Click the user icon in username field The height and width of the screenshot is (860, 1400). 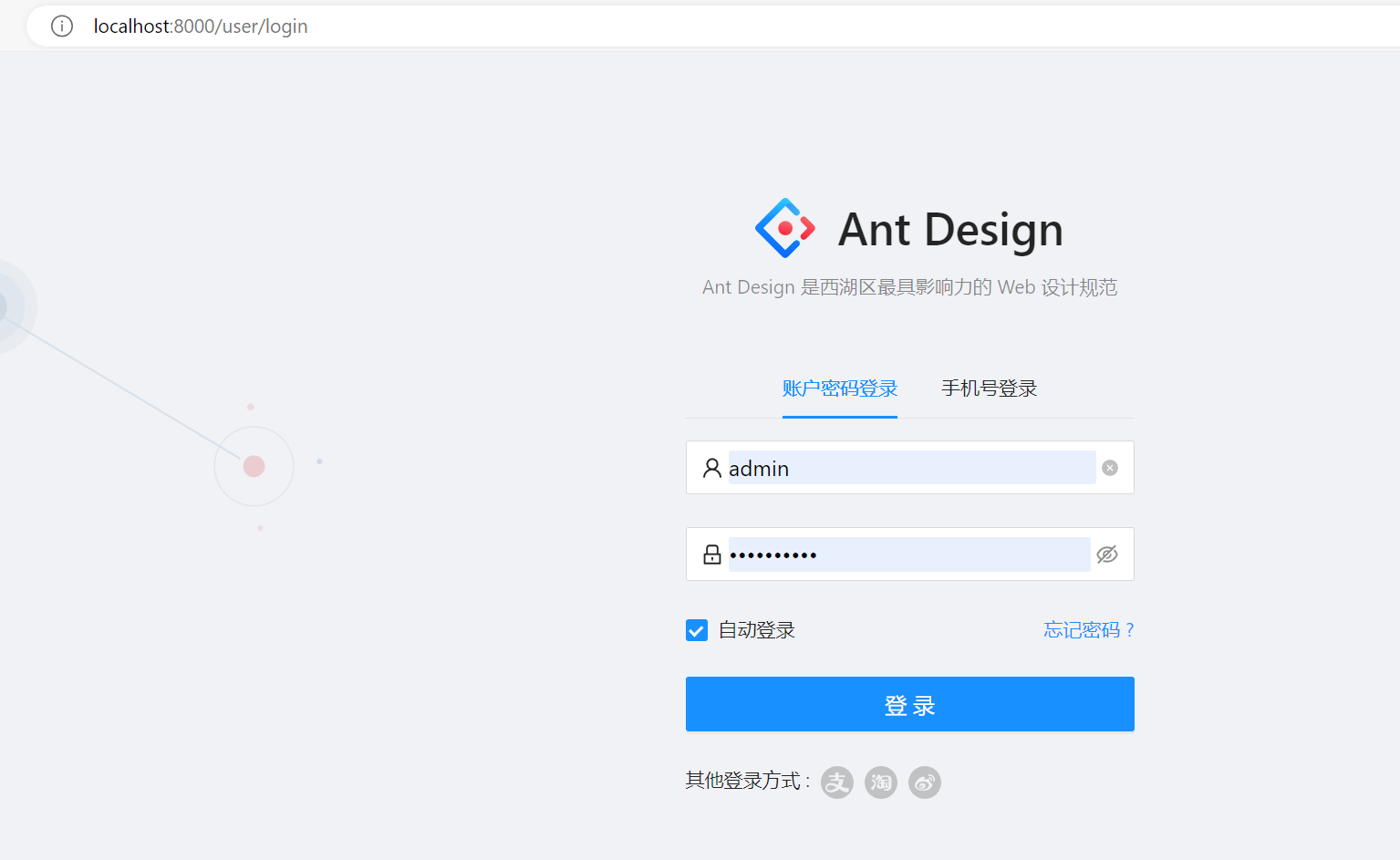click(712, 468)
